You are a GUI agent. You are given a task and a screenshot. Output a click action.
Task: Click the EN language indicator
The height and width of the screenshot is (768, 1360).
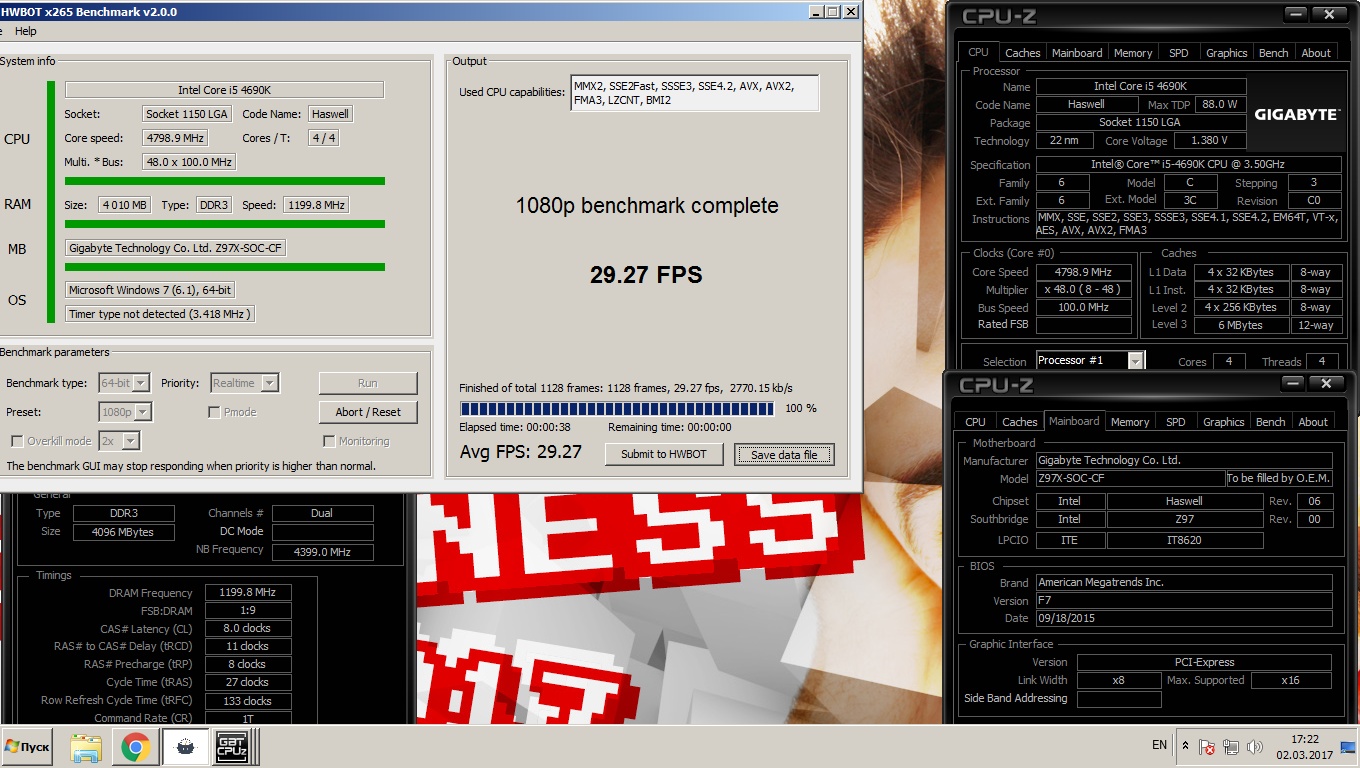pos(1159,746)
